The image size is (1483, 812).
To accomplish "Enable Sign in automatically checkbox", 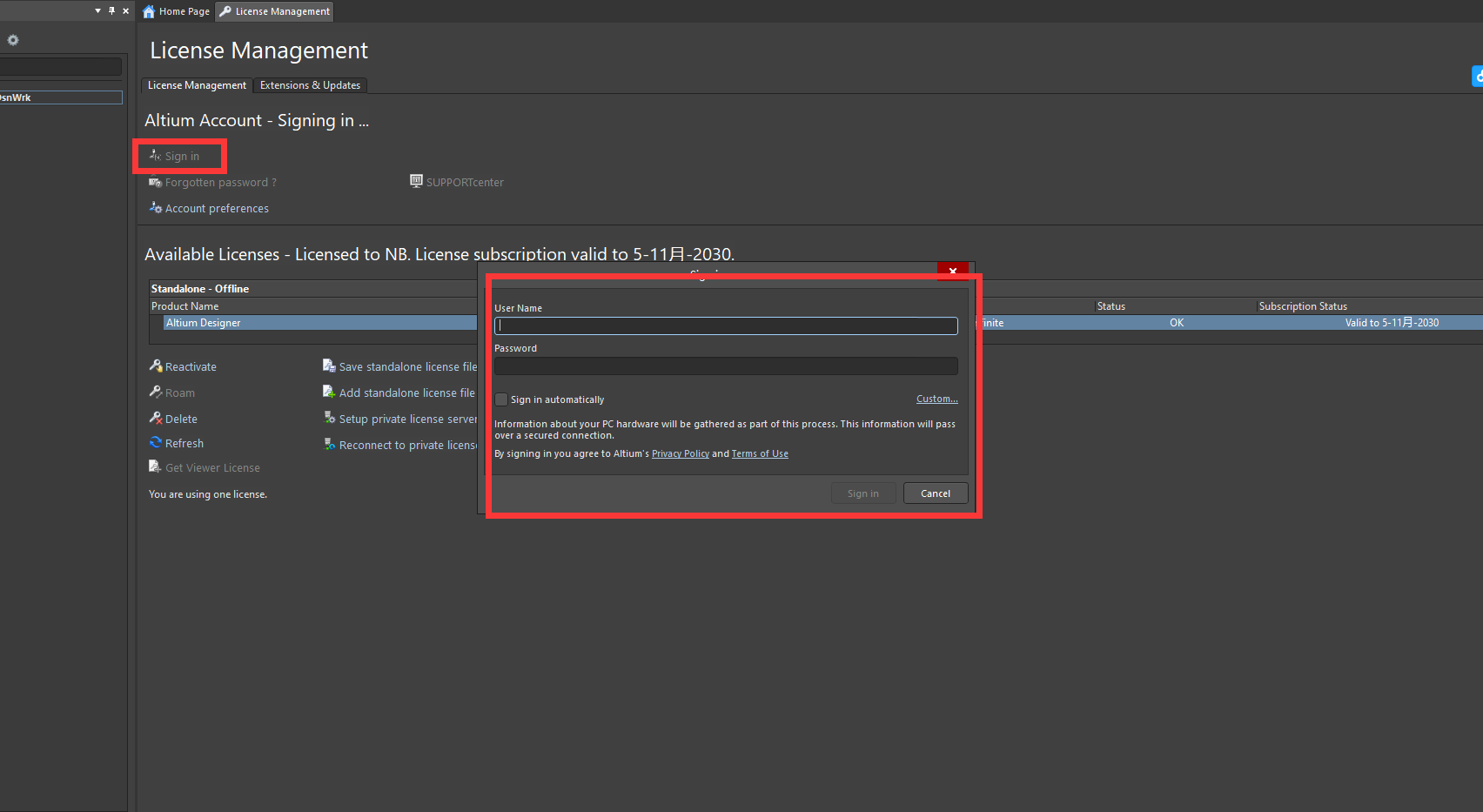I will point(501,399).
